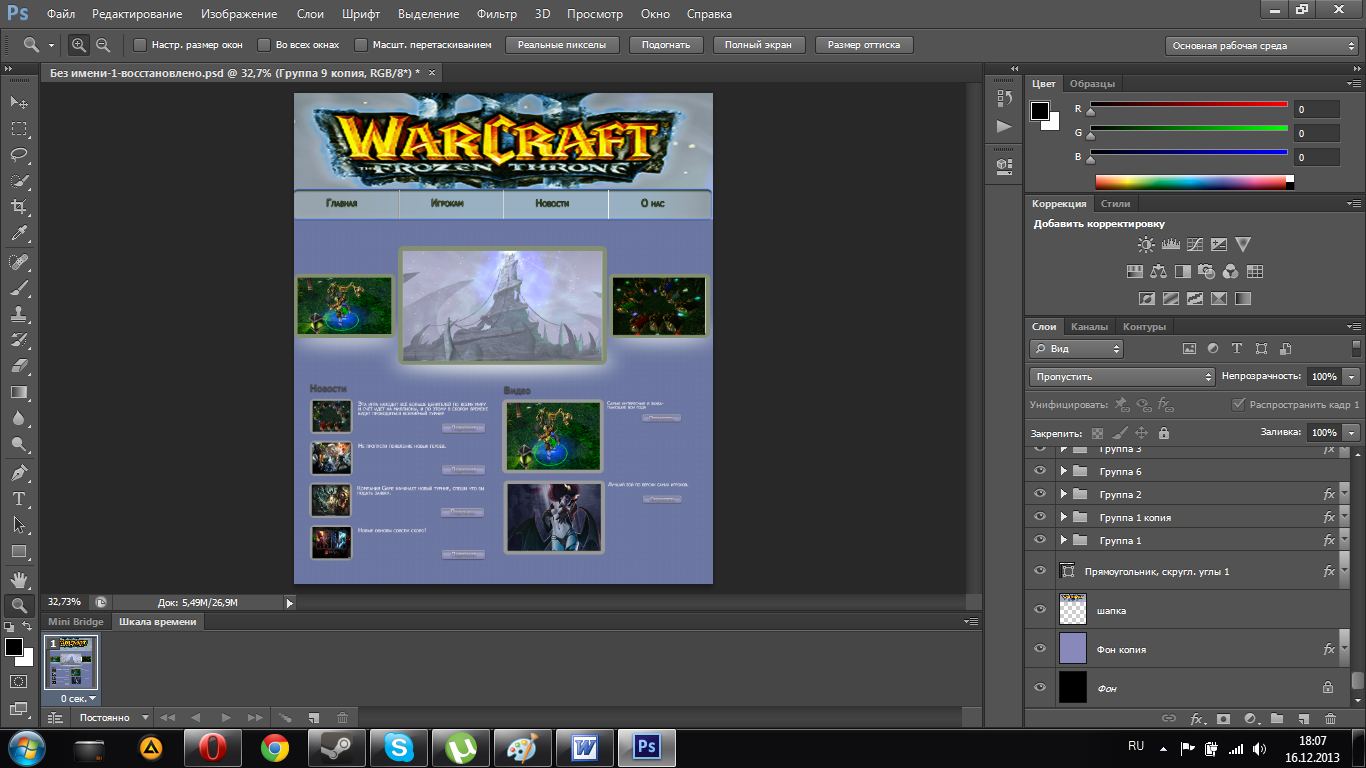Select the Path Selection tool
The image size is (1366, 768).
click(19, 525)
